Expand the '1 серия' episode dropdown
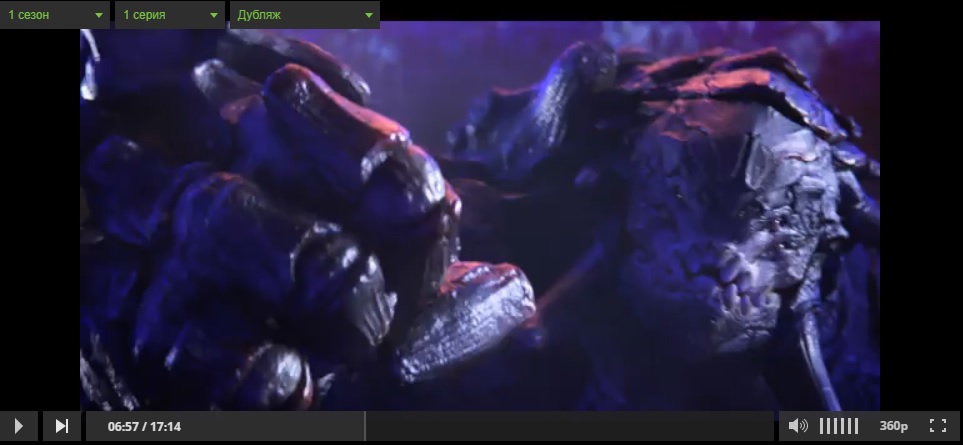This screenshot has width=963, height=445. click(x=170, y=16)
